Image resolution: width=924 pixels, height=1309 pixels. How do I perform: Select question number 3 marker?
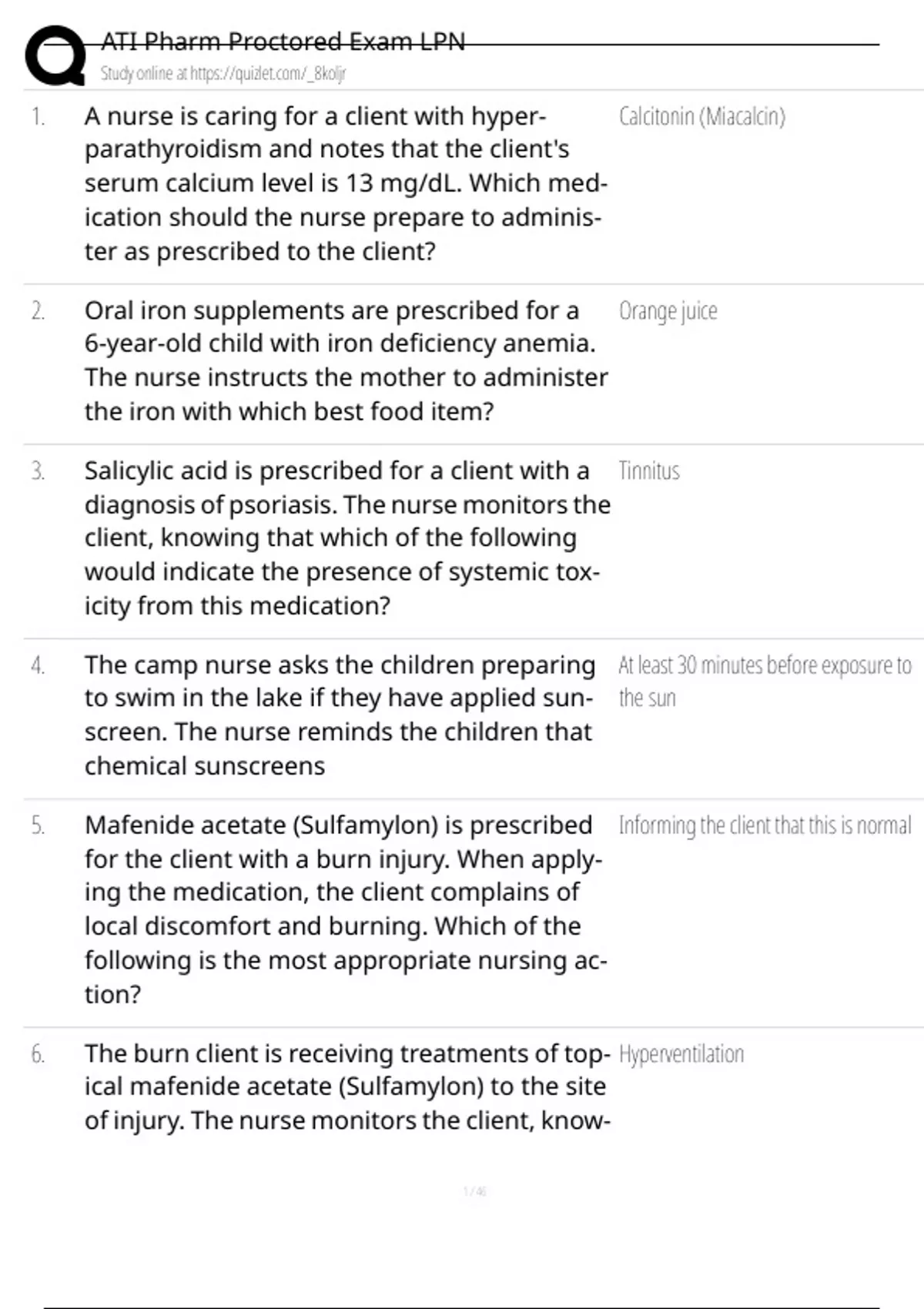[x=38, y=471]
